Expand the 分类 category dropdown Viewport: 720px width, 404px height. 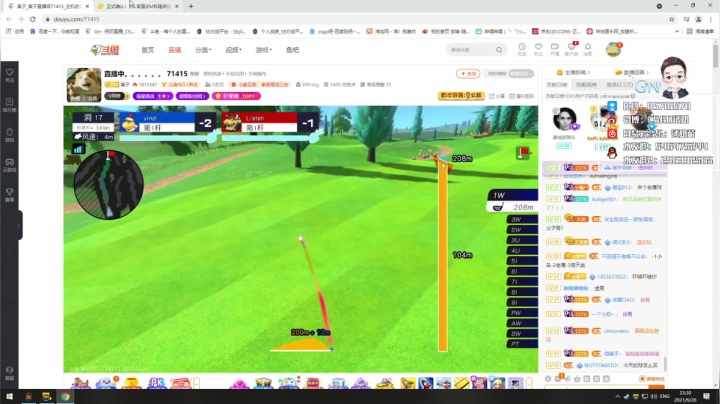point(203,50)
